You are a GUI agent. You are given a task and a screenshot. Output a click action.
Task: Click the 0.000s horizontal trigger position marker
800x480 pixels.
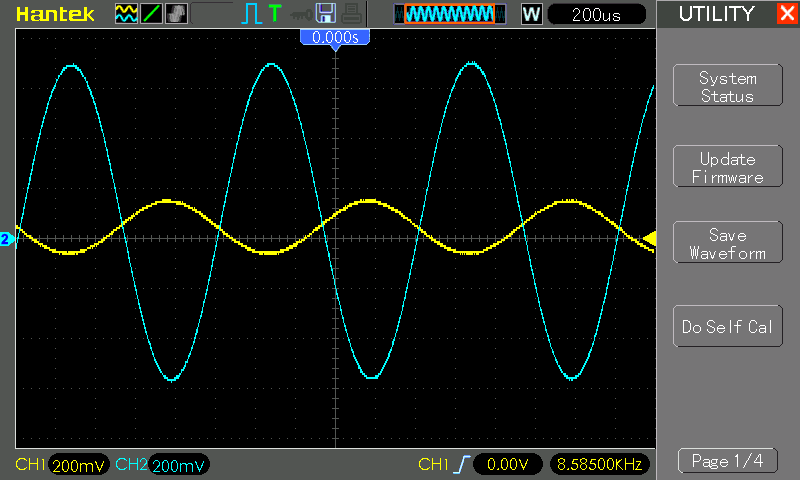pos(336,37)
